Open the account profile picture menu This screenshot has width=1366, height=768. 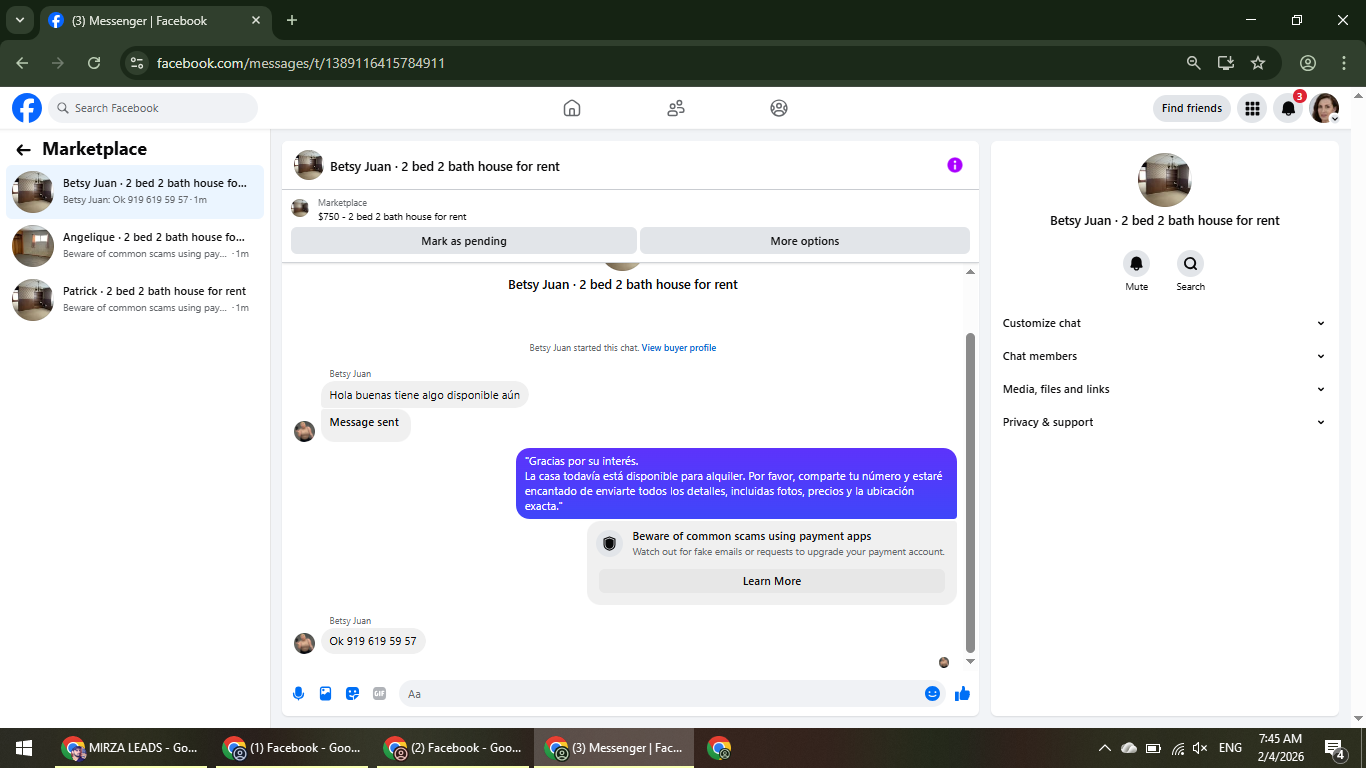[x=1325, y=108]
